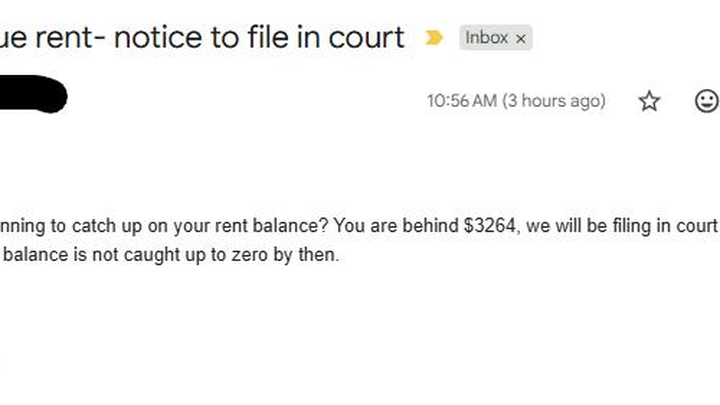Viewport: 720px width, 405px height.
Task: Click the Inbox label chip
Action: click(x=486, y=38)
